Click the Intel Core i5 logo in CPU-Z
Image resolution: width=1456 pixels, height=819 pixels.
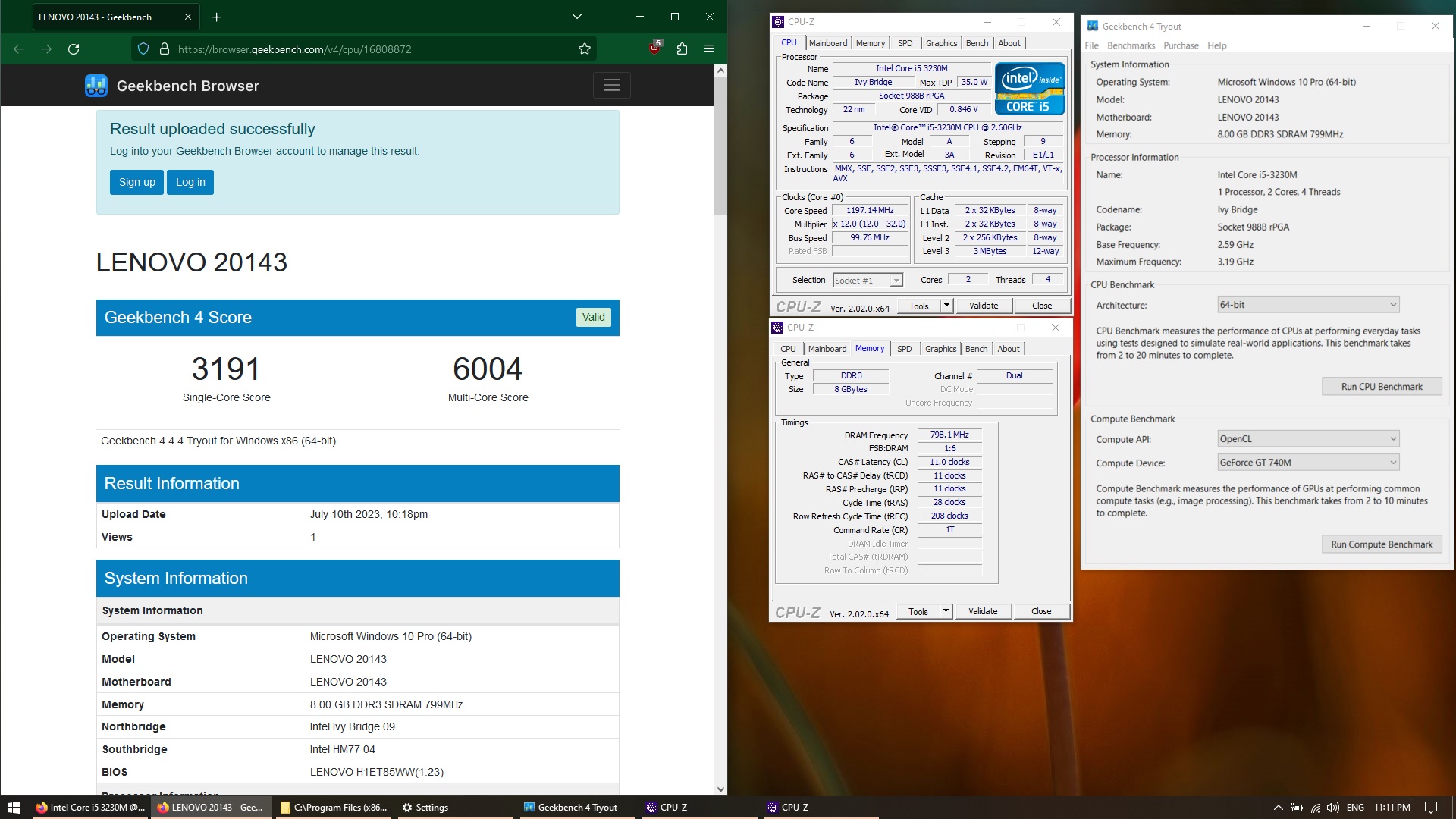1030,88
